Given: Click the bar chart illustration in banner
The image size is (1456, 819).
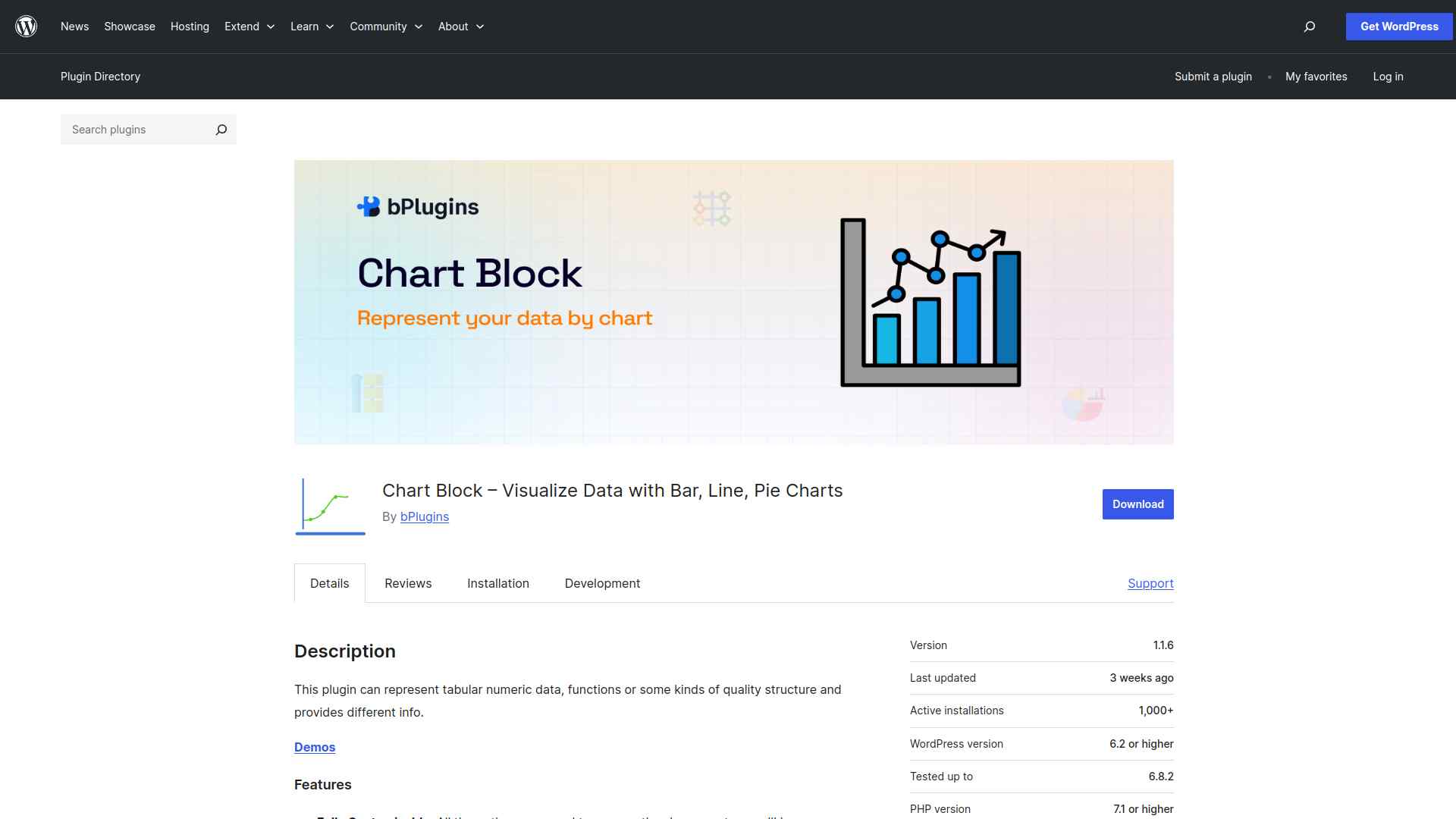Looking at the screenshot, I should pyautogui.click(x=931, y=303).
